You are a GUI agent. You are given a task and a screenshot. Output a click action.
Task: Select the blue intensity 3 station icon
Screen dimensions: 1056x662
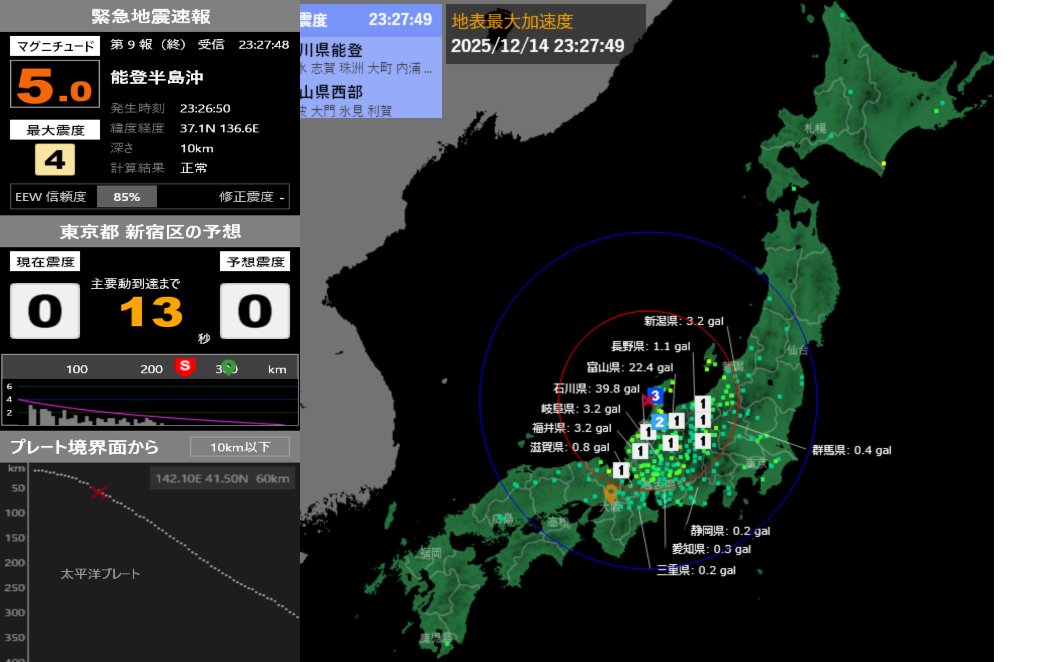655,396
